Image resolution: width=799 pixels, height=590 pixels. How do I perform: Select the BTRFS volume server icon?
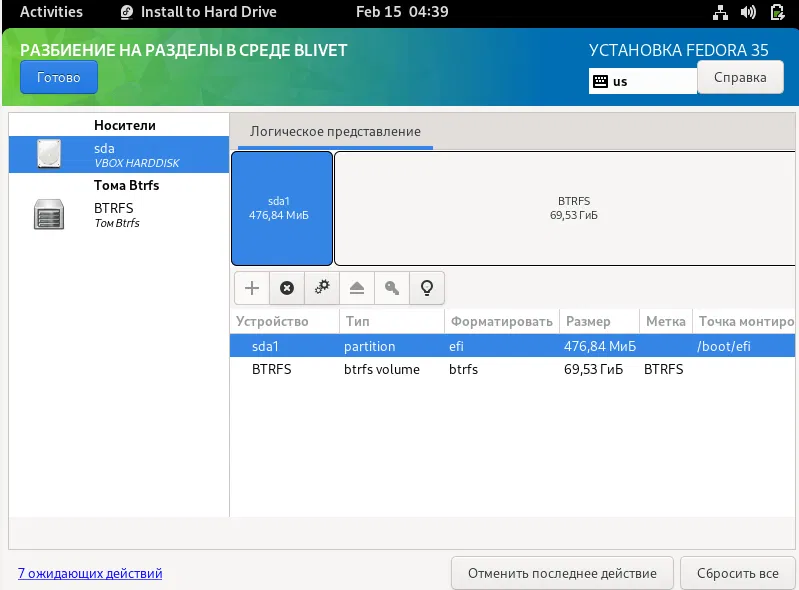coord(49,214)
